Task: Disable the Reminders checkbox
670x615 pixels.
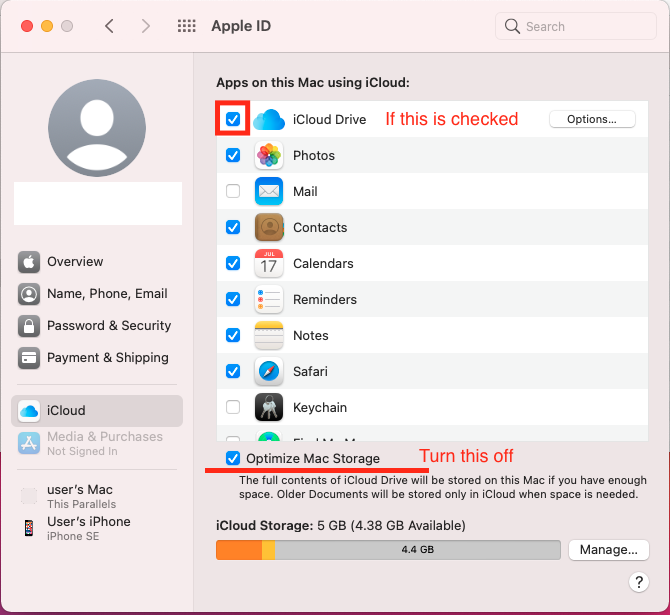Action: (x=233, y=299)
